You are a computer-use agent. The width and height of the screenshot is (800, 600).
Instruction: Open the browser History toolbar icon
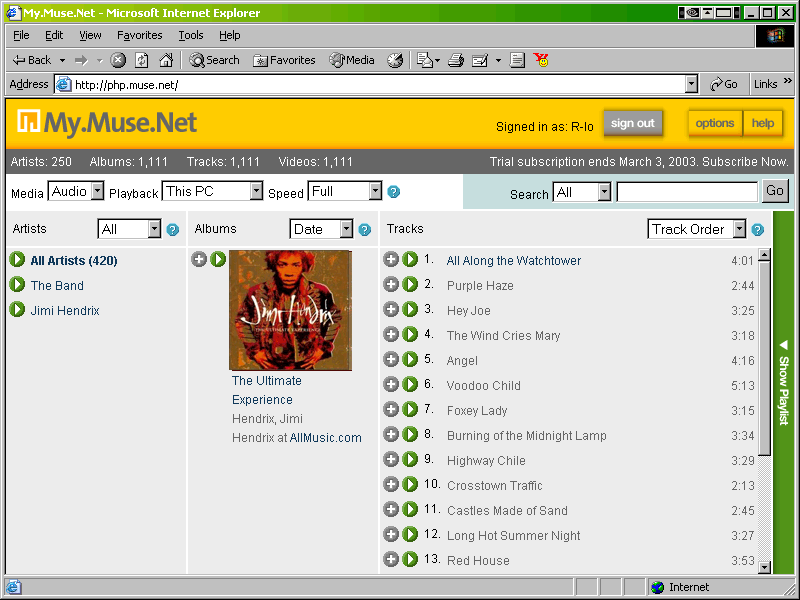(x=395, y=60)
